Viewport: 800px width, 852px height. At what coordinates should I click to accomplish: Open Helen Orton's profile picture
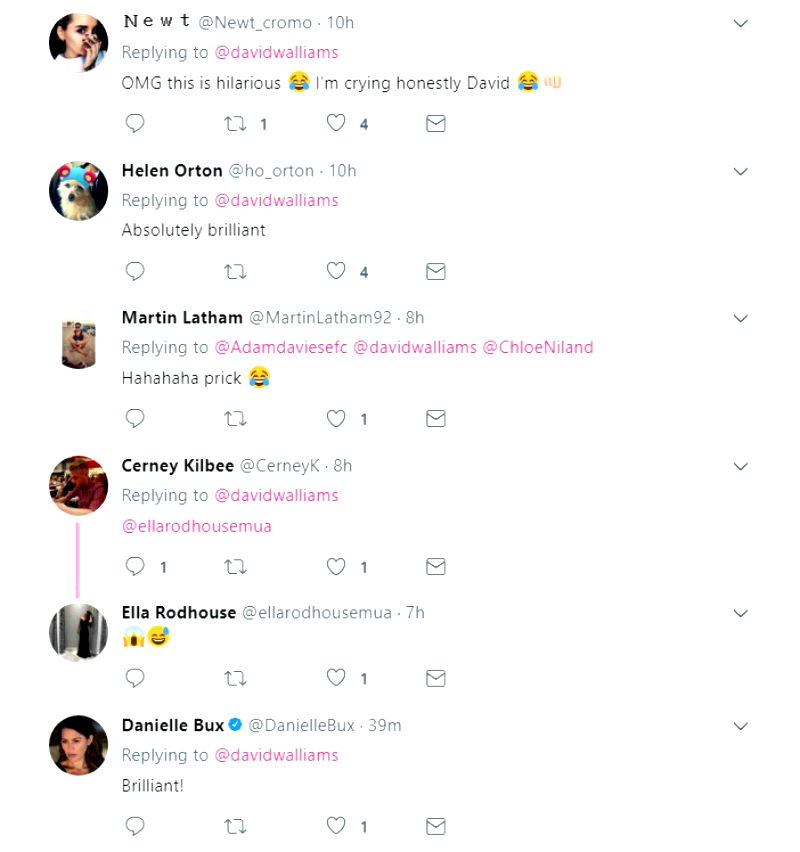[x=78, y=190]
